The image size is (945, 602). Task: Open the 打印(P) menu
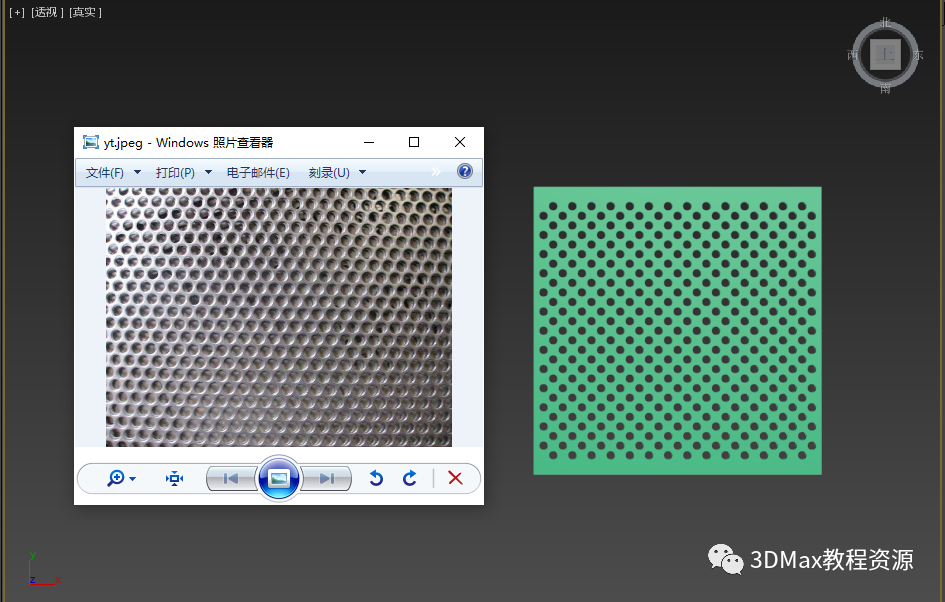pos(175,173)
